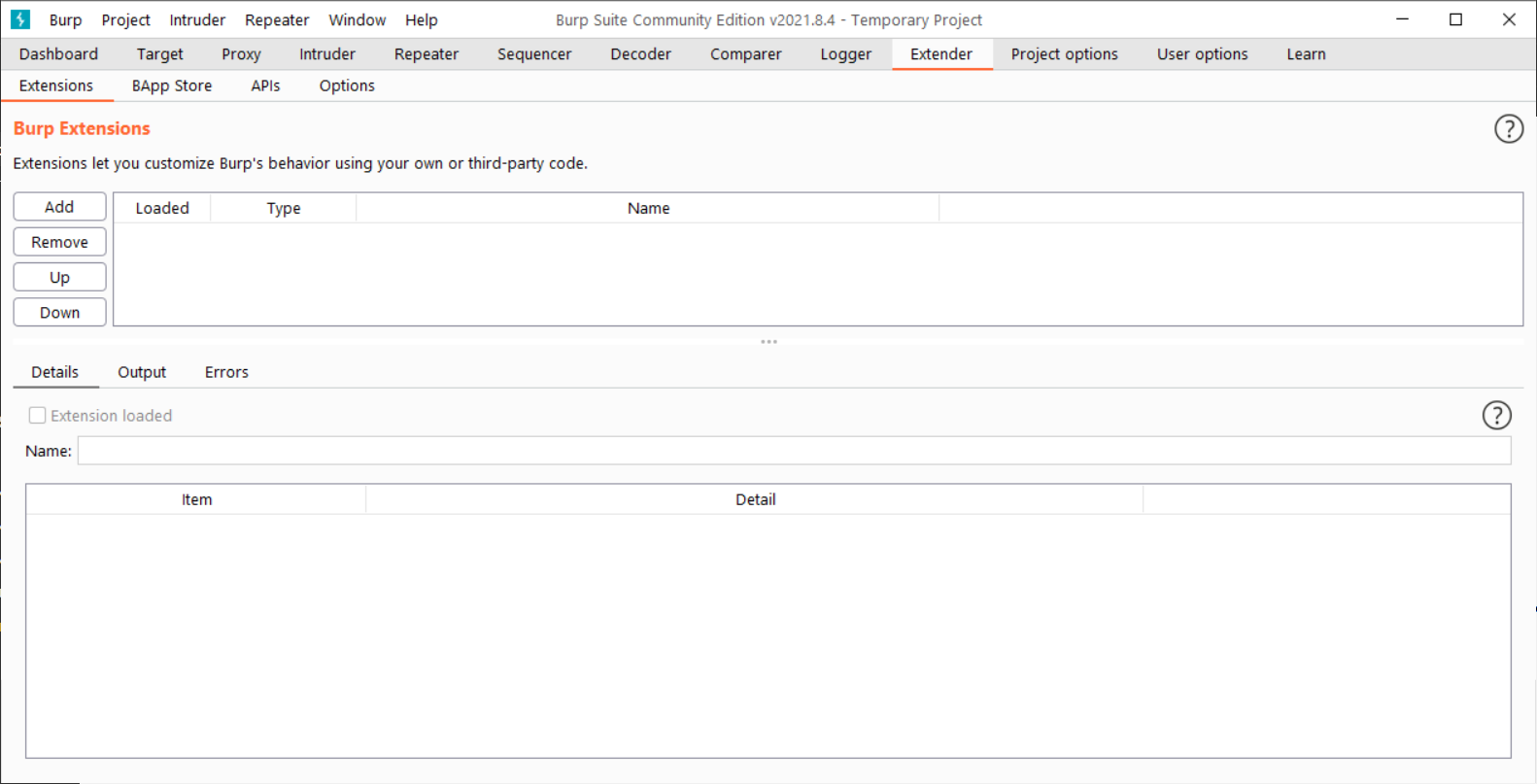
Task: Sort extensions by the Type column
Action: tap(284, 208)
